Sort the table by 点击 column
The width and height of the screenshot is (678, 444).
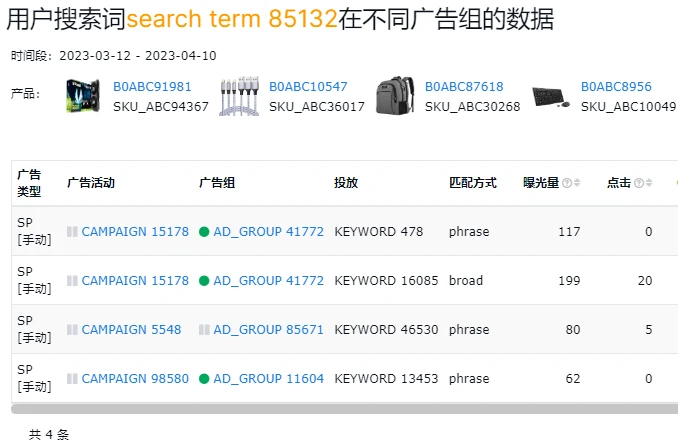point(649,183)
